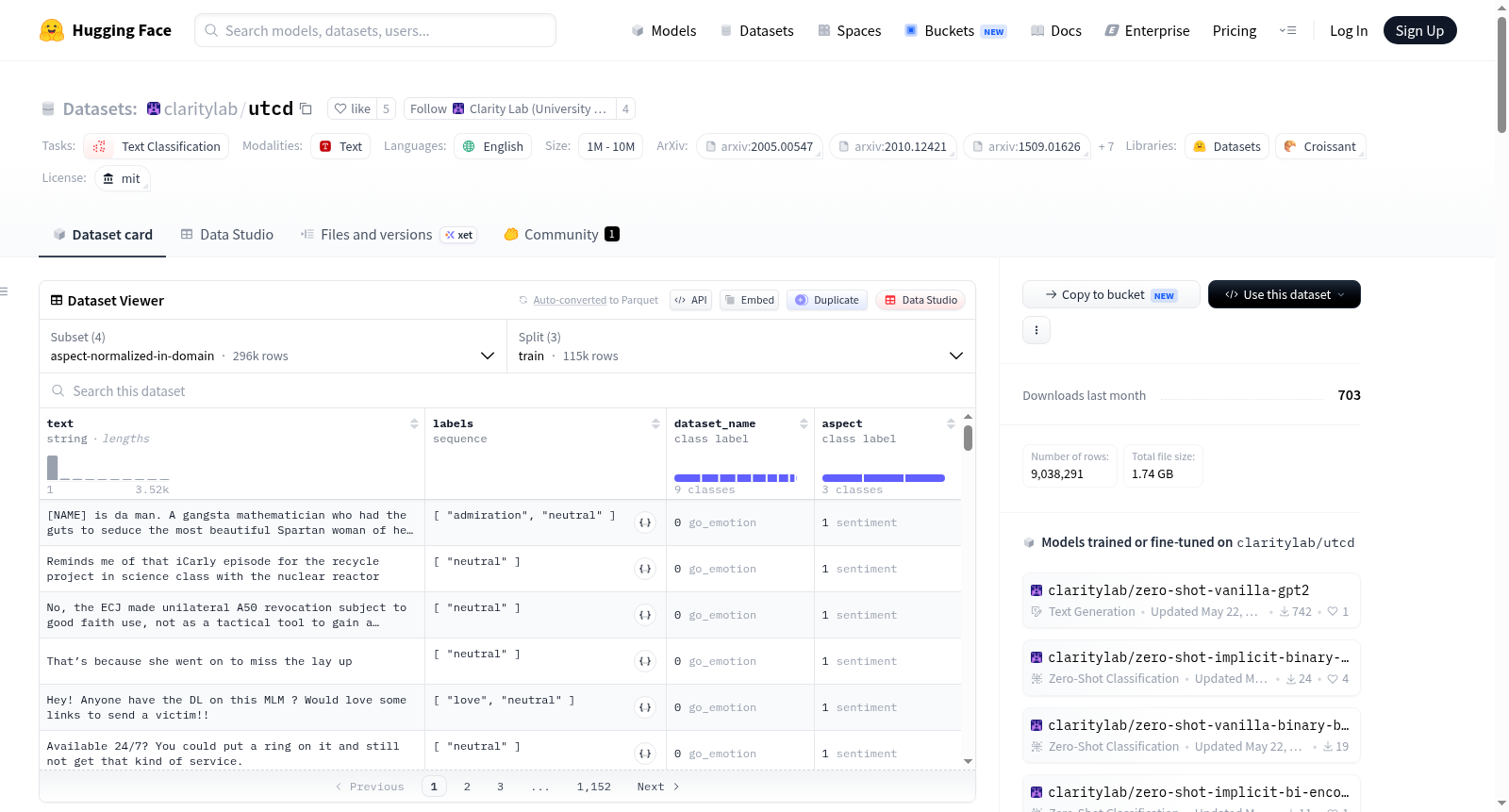Open the Use this dataset dropdown
Image resolution: width=1509 pixels, height=812 pixels.
tap(1285, 294)
